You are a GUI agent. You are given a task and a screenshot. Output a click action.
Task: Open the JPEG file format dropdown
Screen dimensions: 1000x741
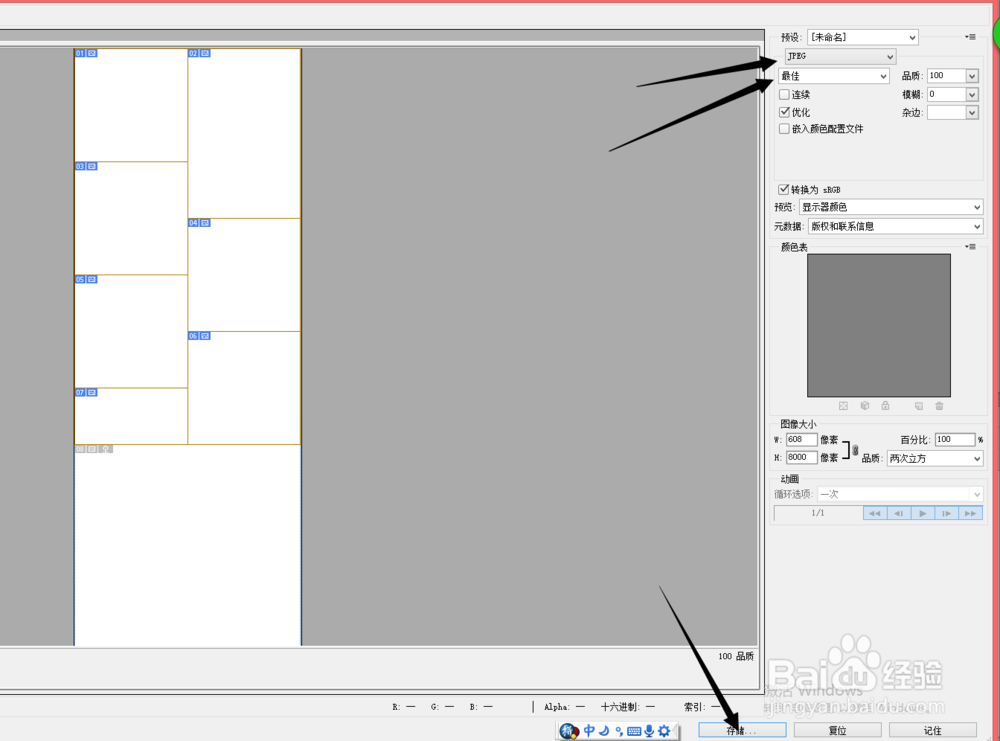click(x=840, y=56)
